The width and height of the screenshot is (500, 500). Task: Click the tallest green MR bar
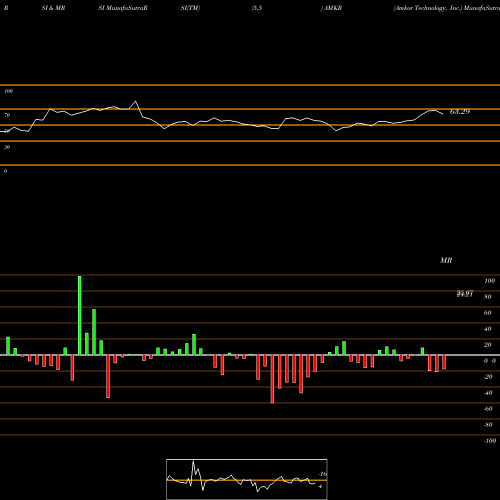tap(79, 315)
